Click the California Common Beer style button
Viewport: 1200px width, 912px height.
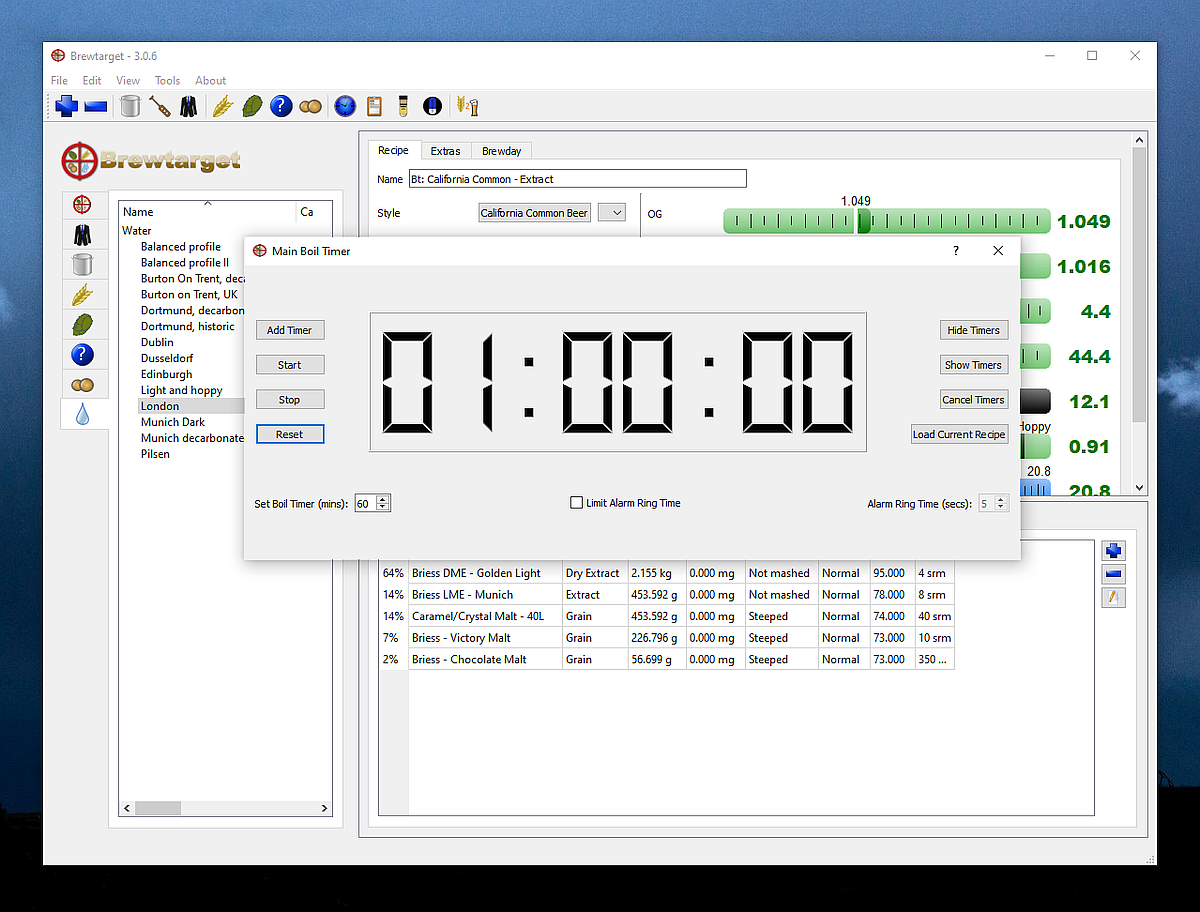tap(534, 213)
